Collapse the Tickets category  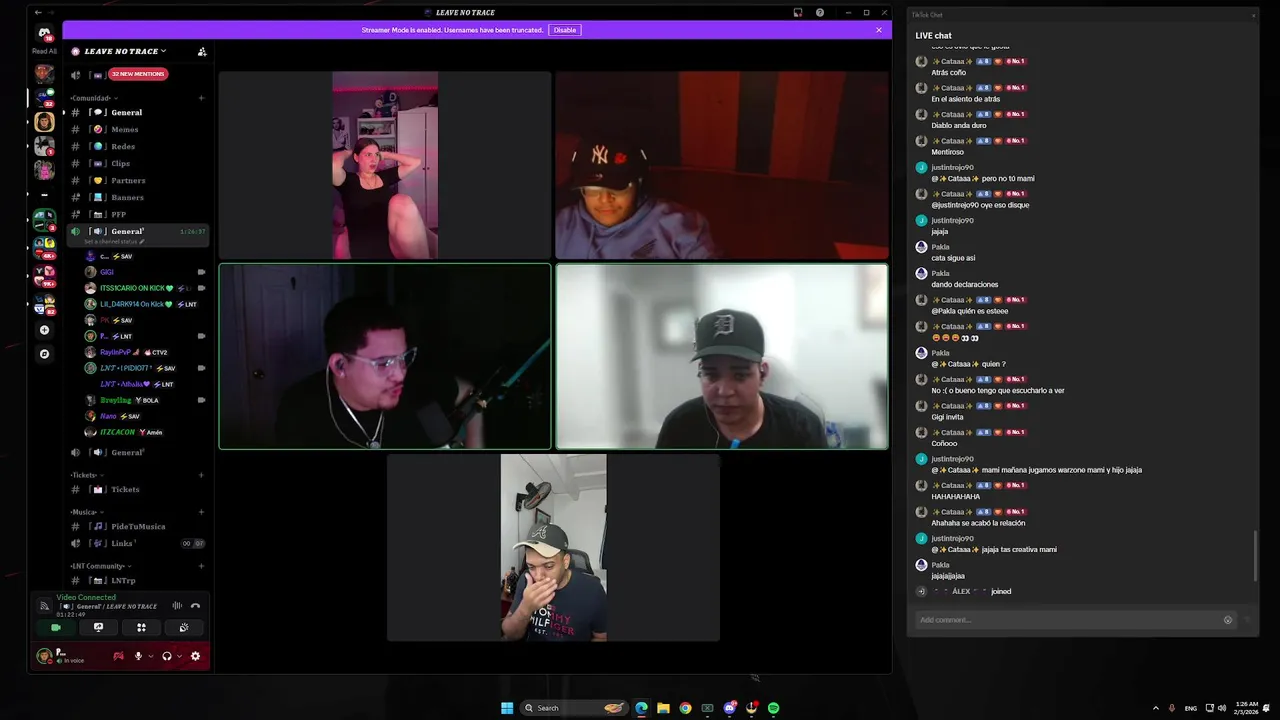[86, 475]
